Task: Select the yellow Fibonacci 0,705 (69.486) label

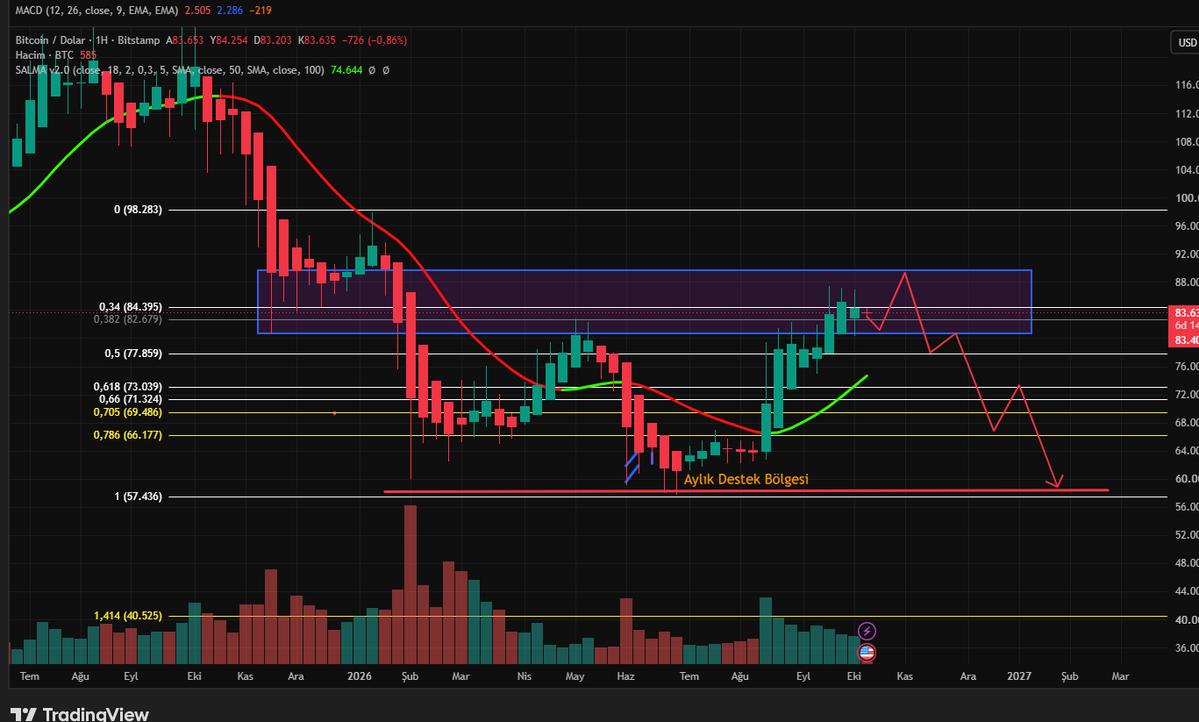Action: 128,411
